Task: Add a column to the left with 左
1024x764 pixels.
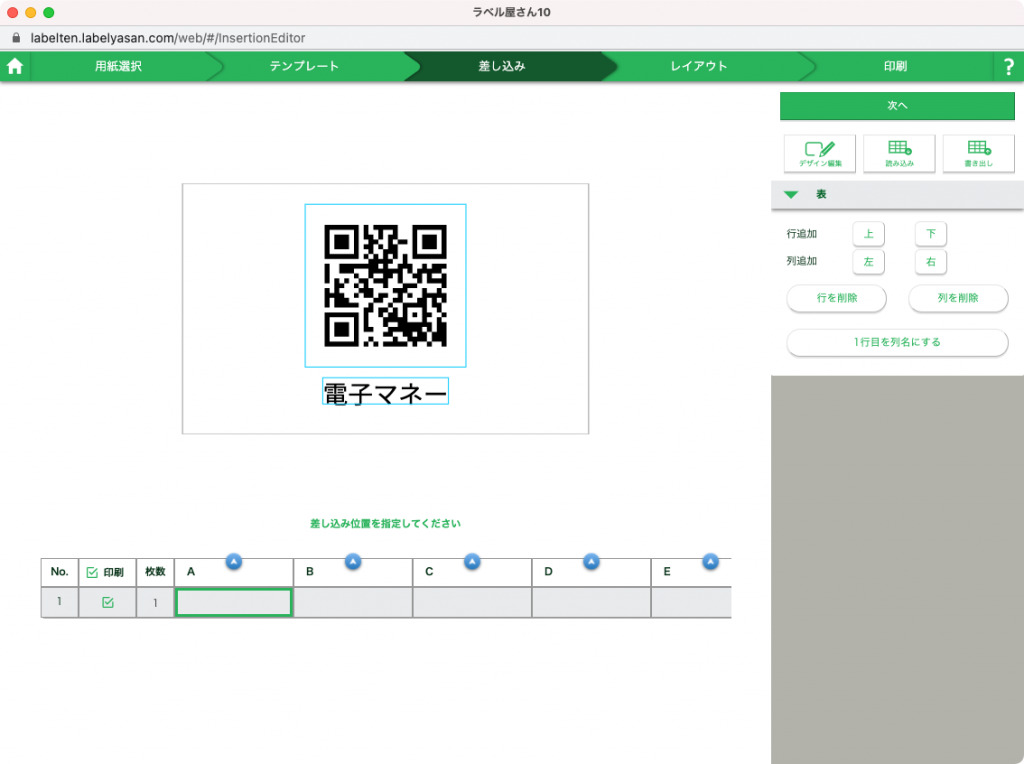Action: point(869,262)
